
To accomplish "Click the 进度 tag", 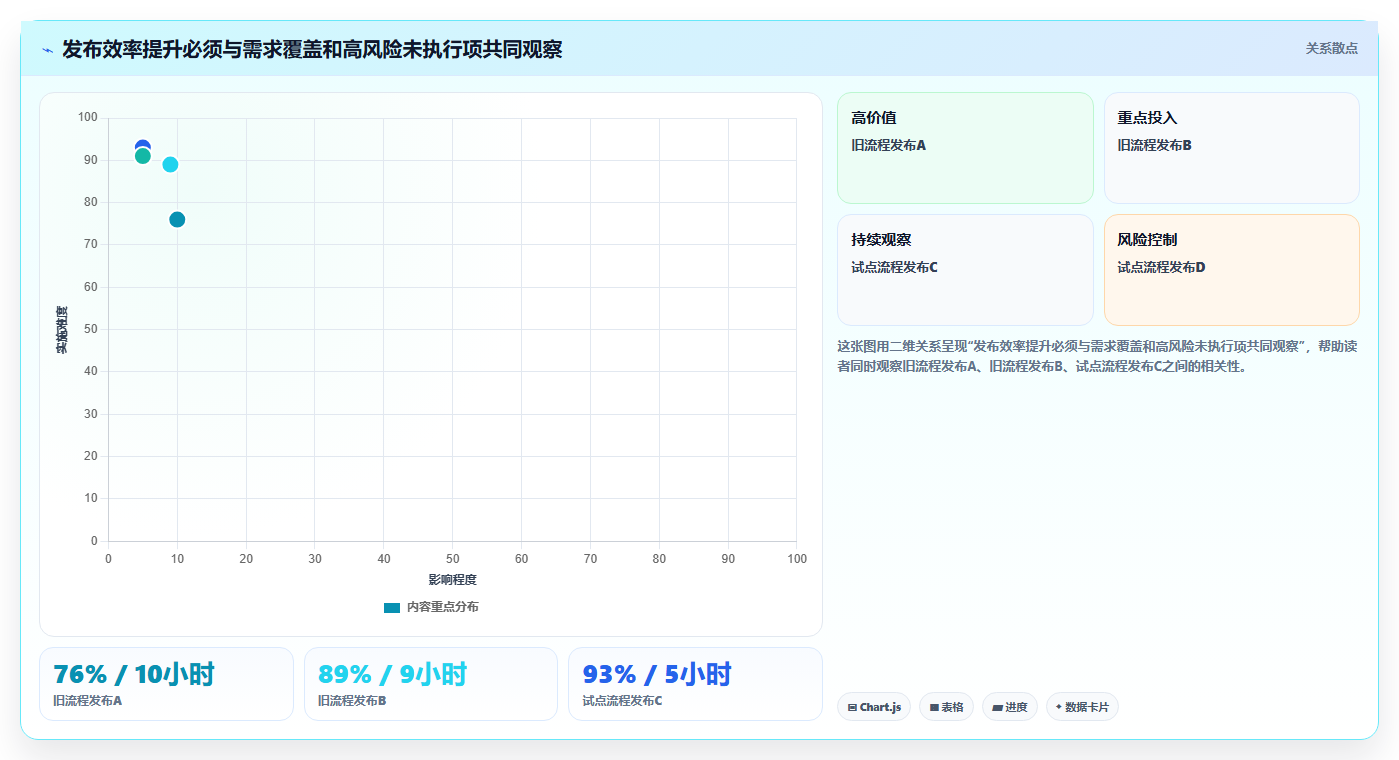I will coord(1010,707).
